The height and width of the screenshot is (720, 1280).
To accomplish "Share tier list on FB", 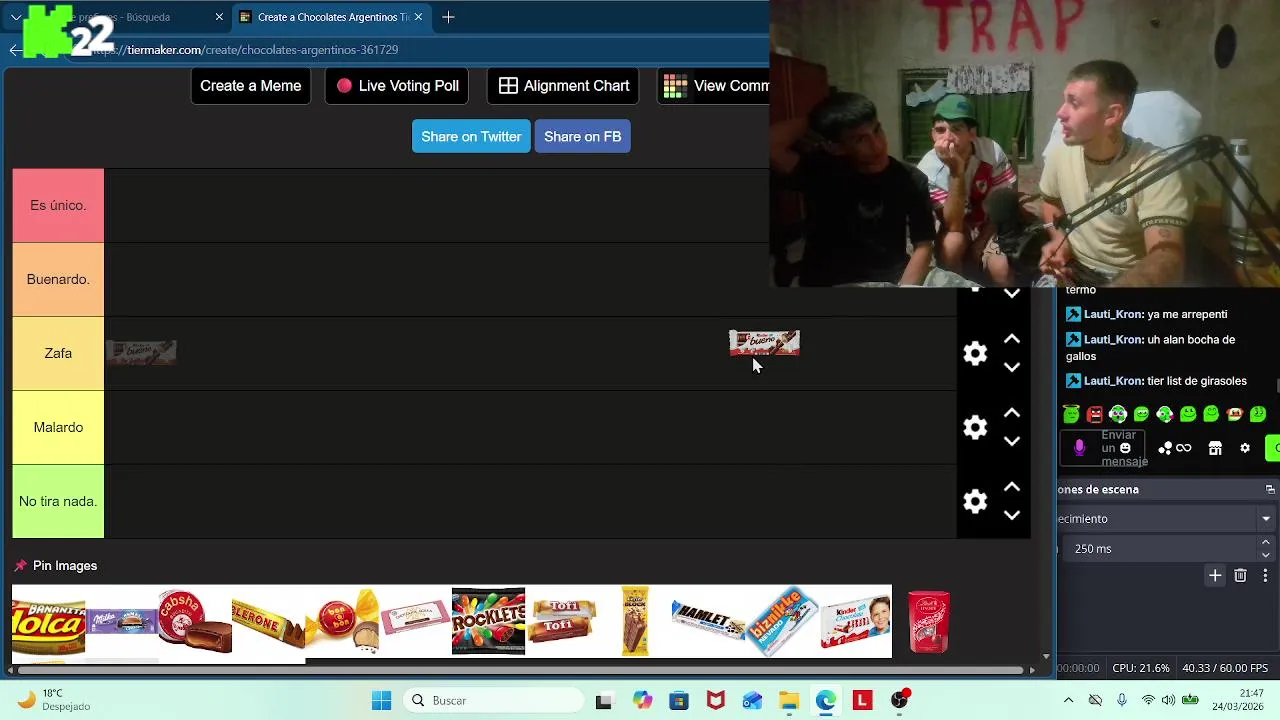I will (x=583, y=137).
